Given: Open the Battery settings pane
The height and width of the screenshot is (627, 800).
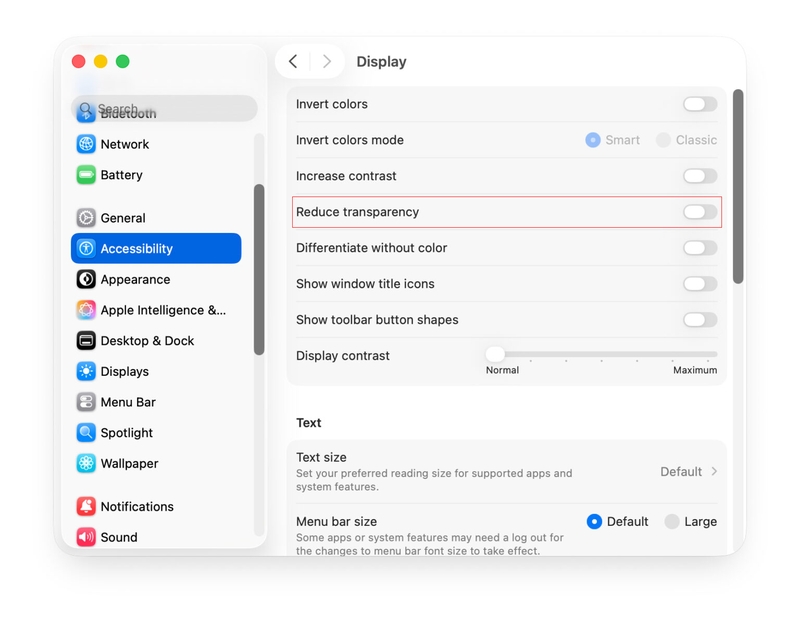Looking at the screenshot, I should 156,175.
